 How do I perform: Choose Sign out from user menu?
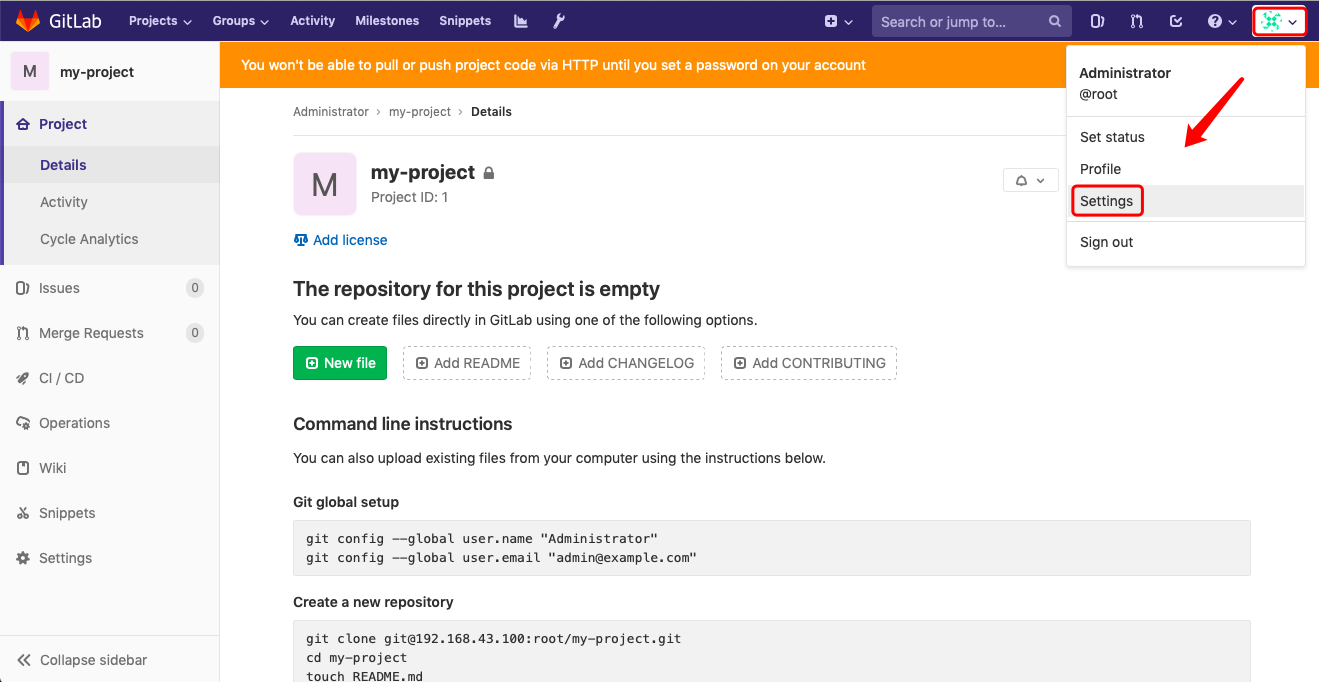(x=1107, y=242)
